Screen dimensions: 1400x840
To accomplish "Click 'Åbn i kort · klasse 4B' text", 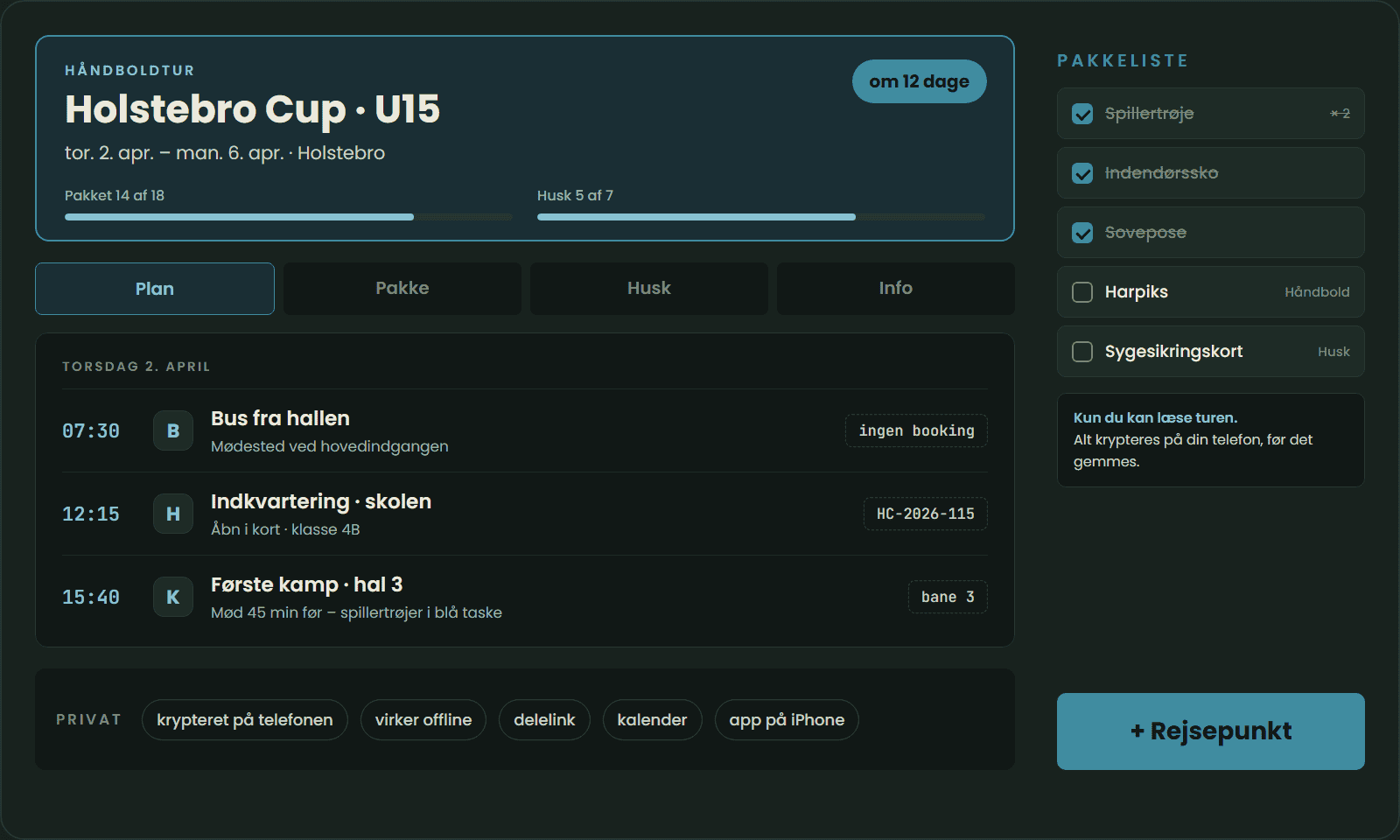I will 285,529.
